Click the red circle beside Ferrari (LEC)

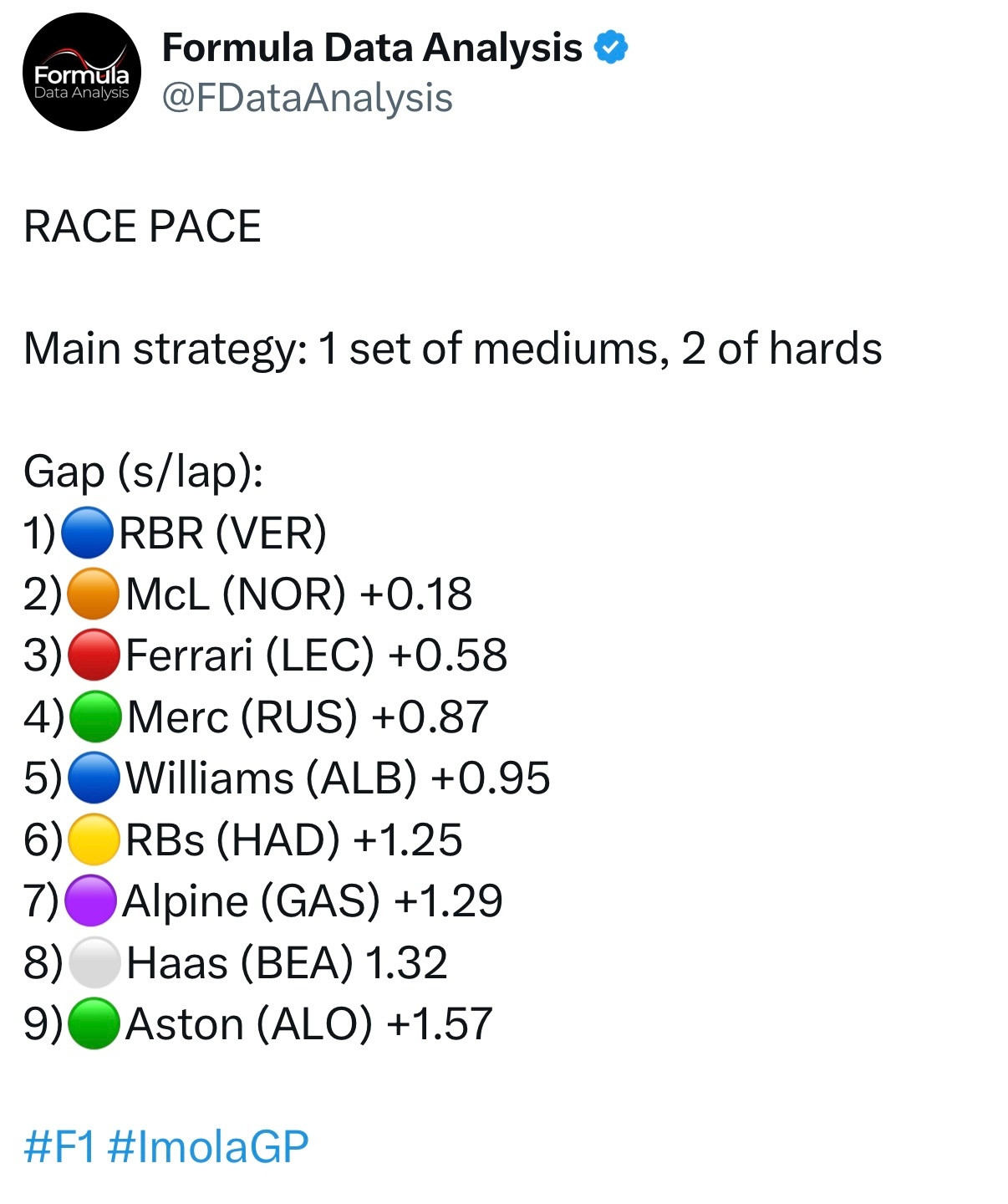tap(93, 655)
